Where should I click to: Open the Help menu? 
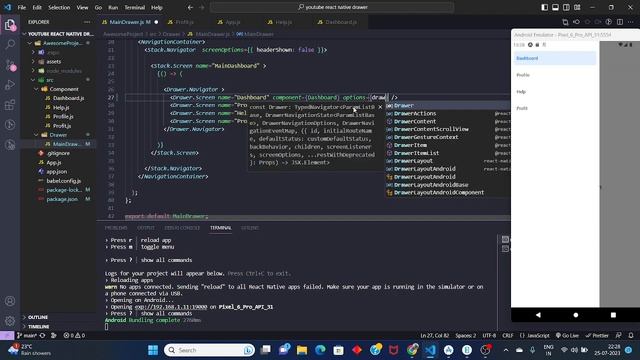point(157,7)
